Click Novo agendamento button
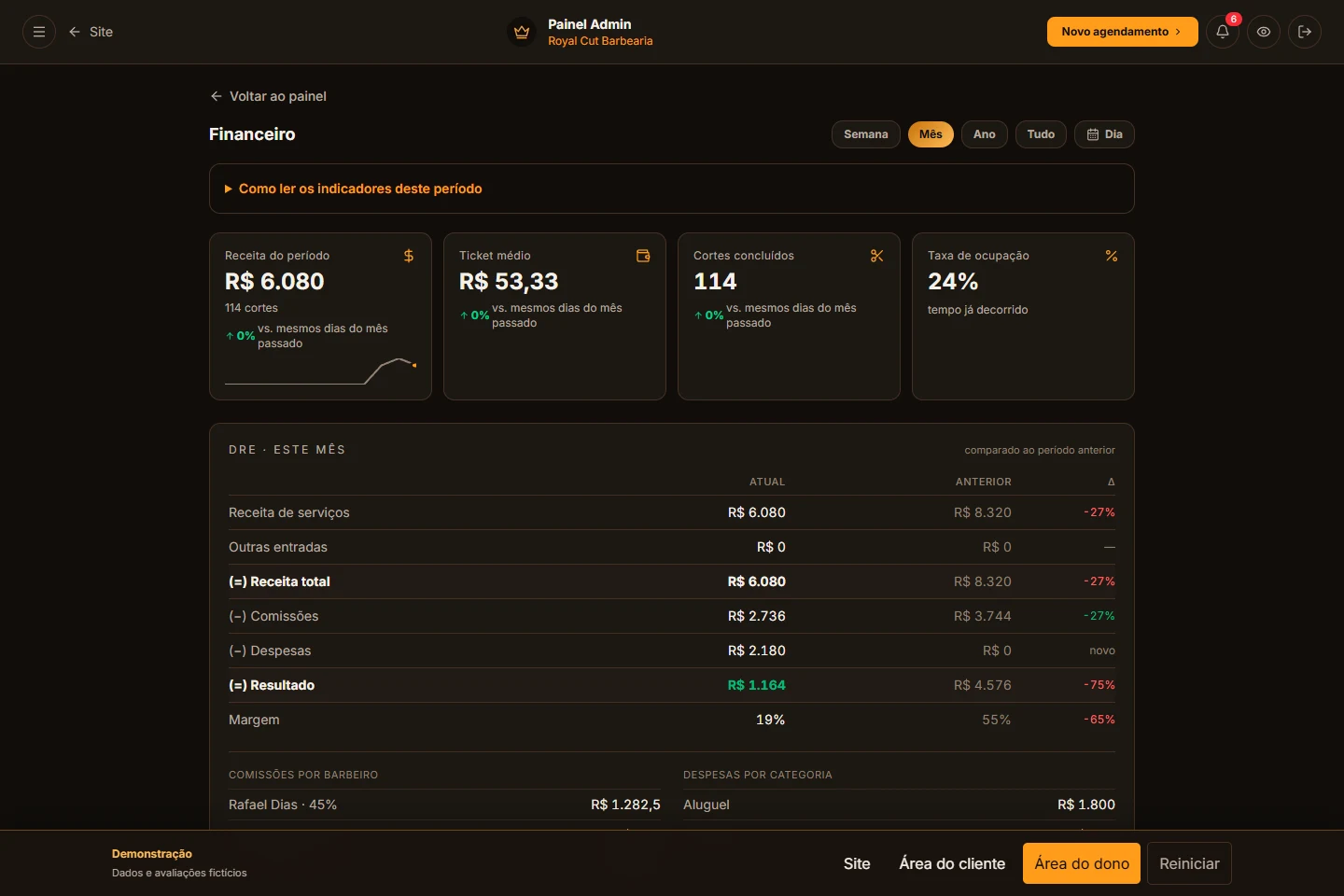 tap(1122, 32)
